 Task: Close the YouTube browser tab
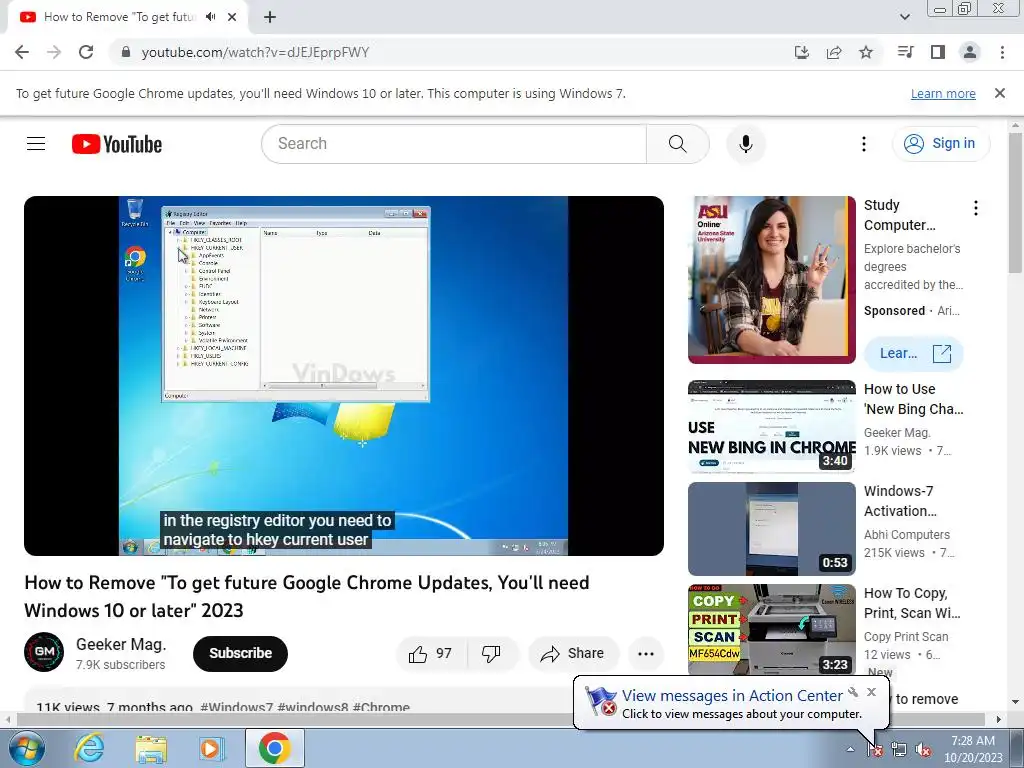232,17
